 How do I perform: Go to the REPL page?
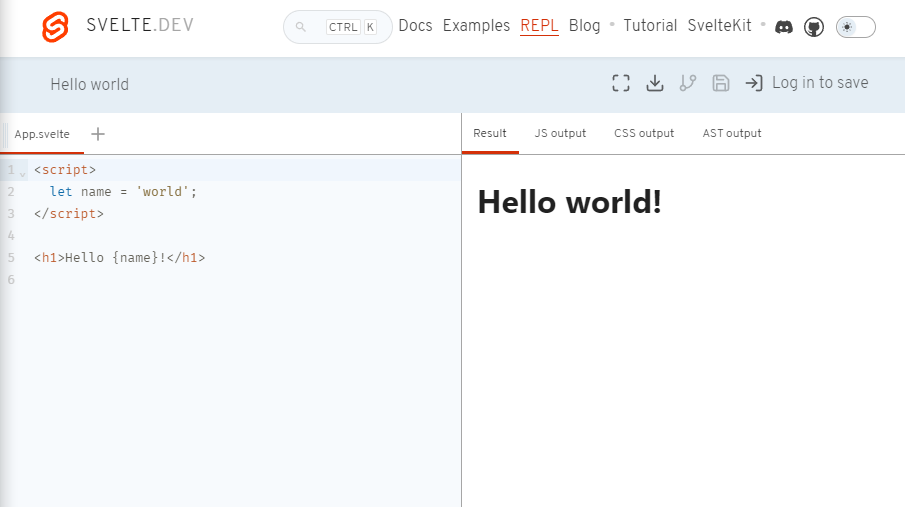pos(539,25)
